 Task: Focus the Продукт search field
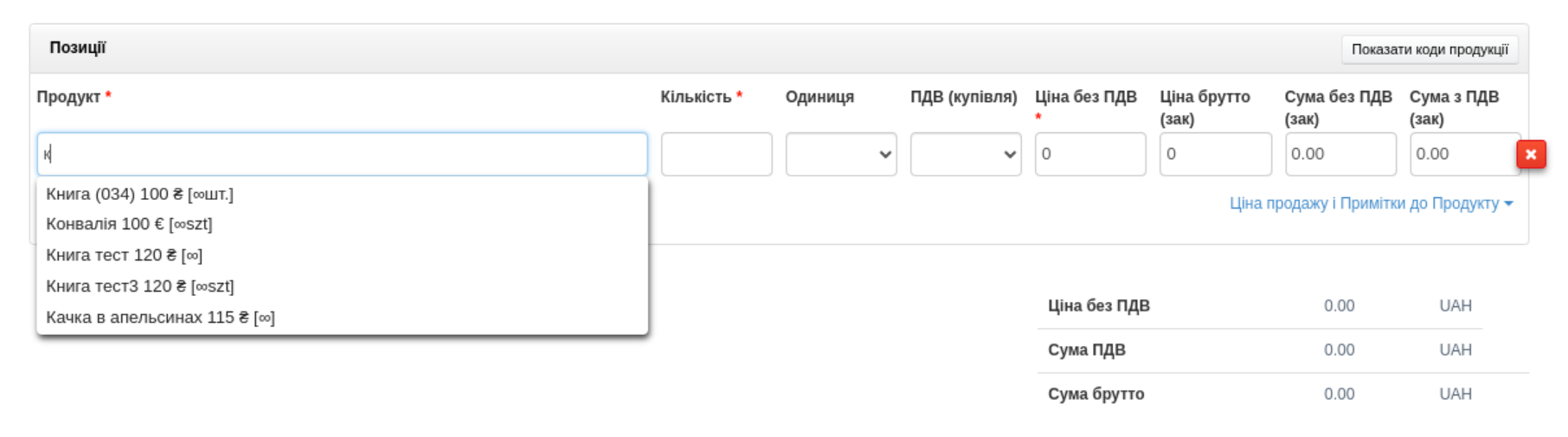[342, 154]
